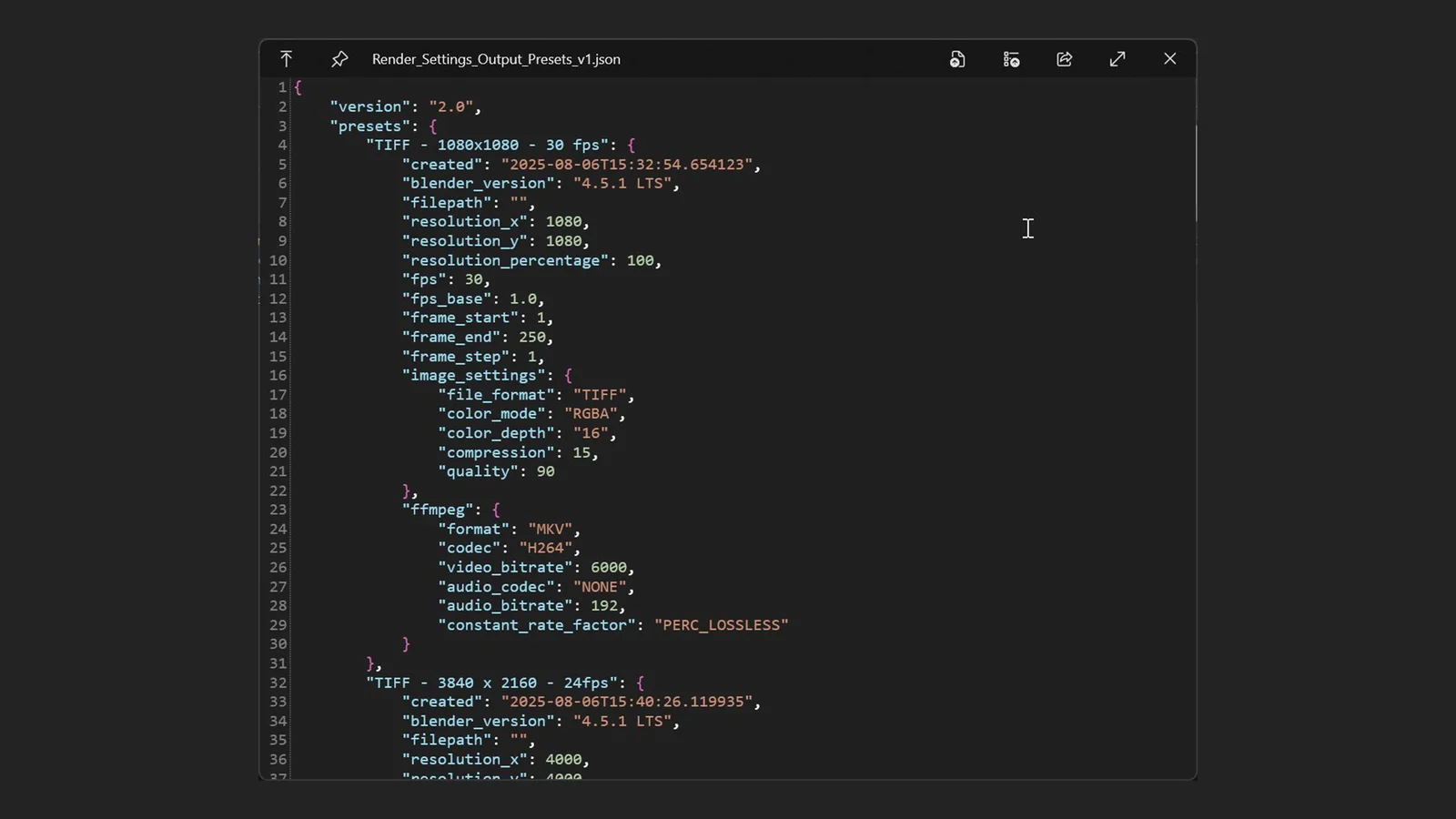Viewport: 1456px width, 819px height.
Task: Click the upload-to-list icon in the toolbar
Action: [1011, 58]
